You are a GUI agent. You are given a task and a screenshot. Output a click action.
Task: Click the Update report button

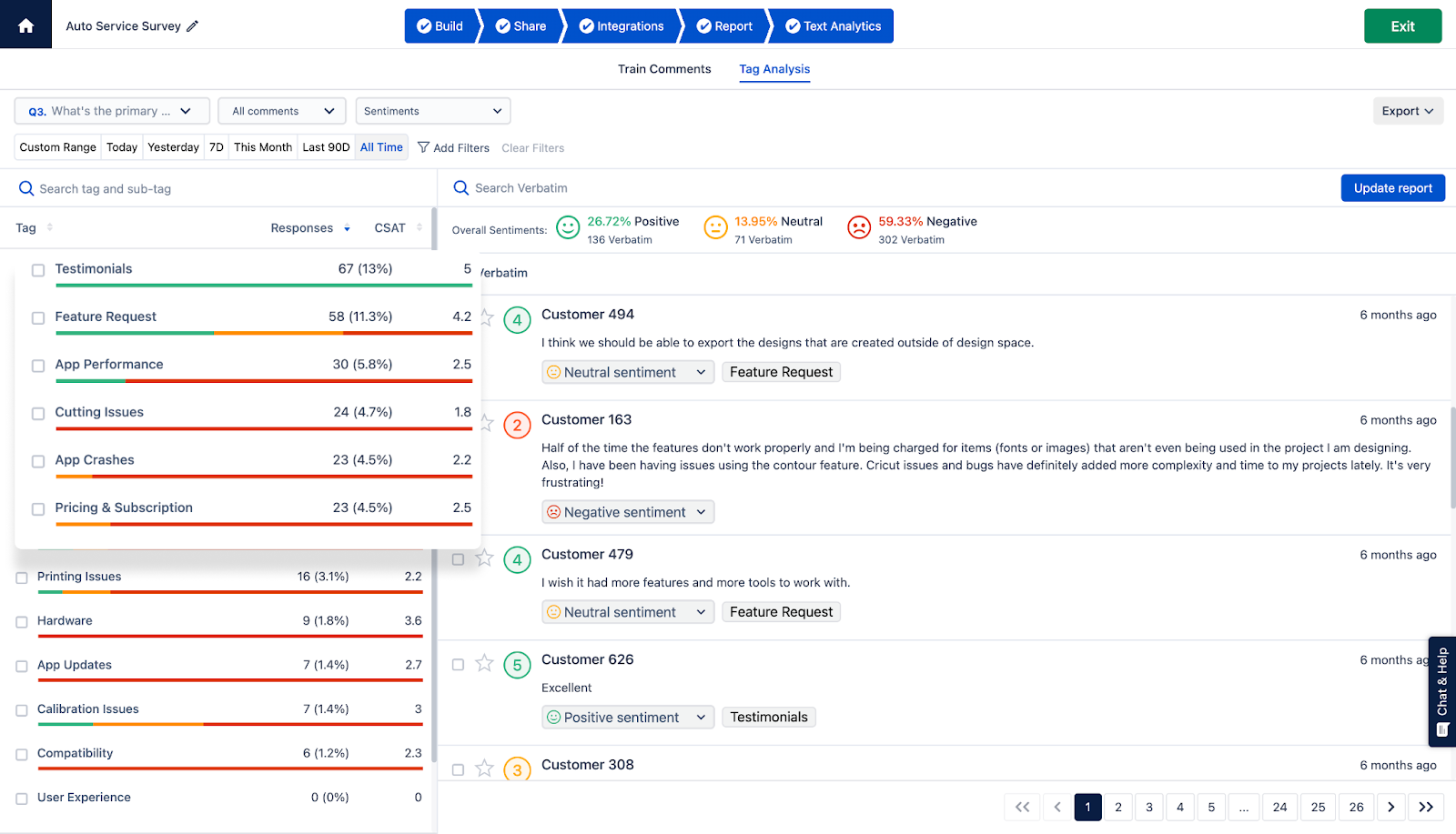click(x=1392, y=188)
